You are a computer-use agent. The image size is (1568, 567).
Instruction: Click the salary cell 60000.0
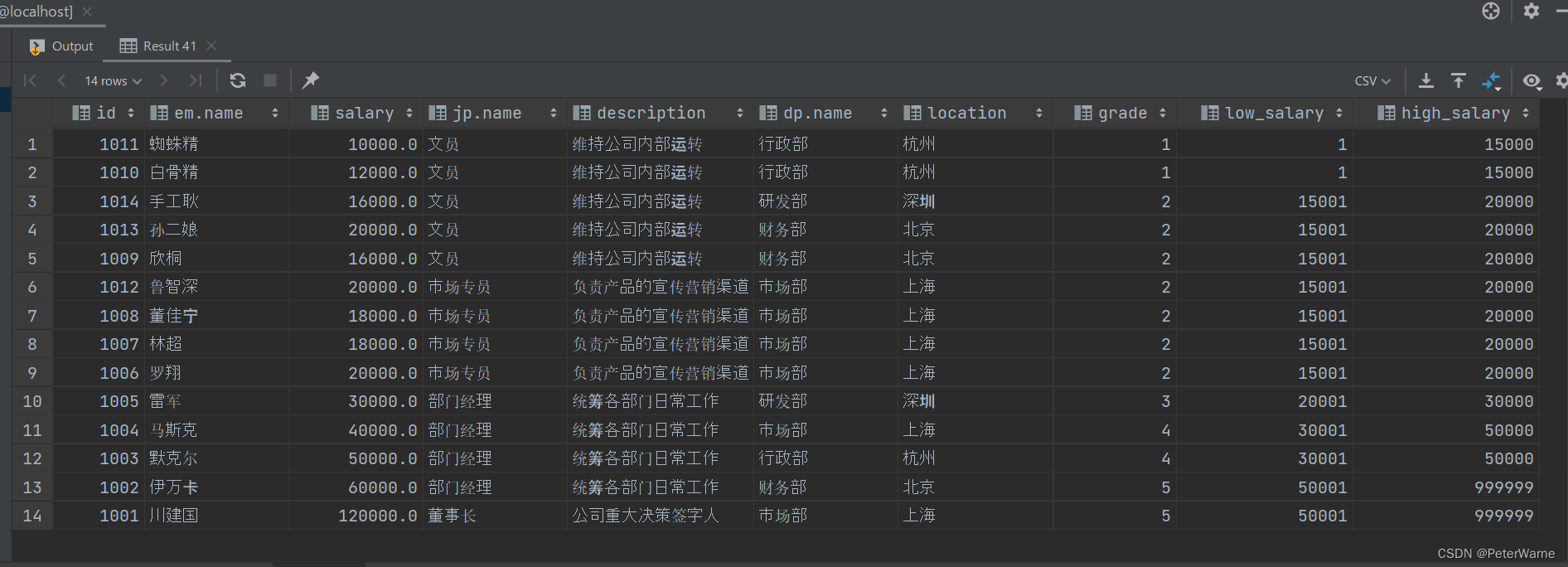[355, 487]
